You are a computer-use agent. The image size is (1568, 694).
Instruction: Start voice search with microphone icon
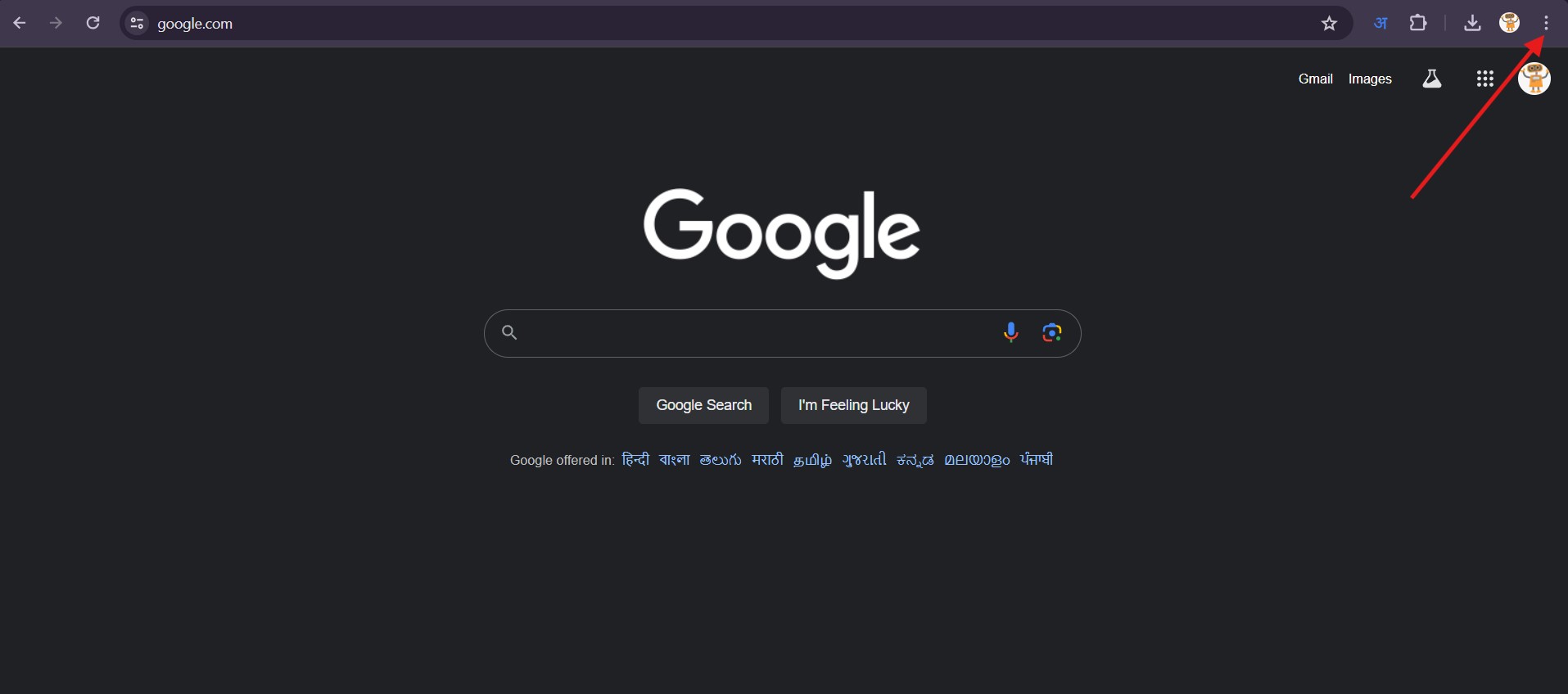tap(1011, 332)
